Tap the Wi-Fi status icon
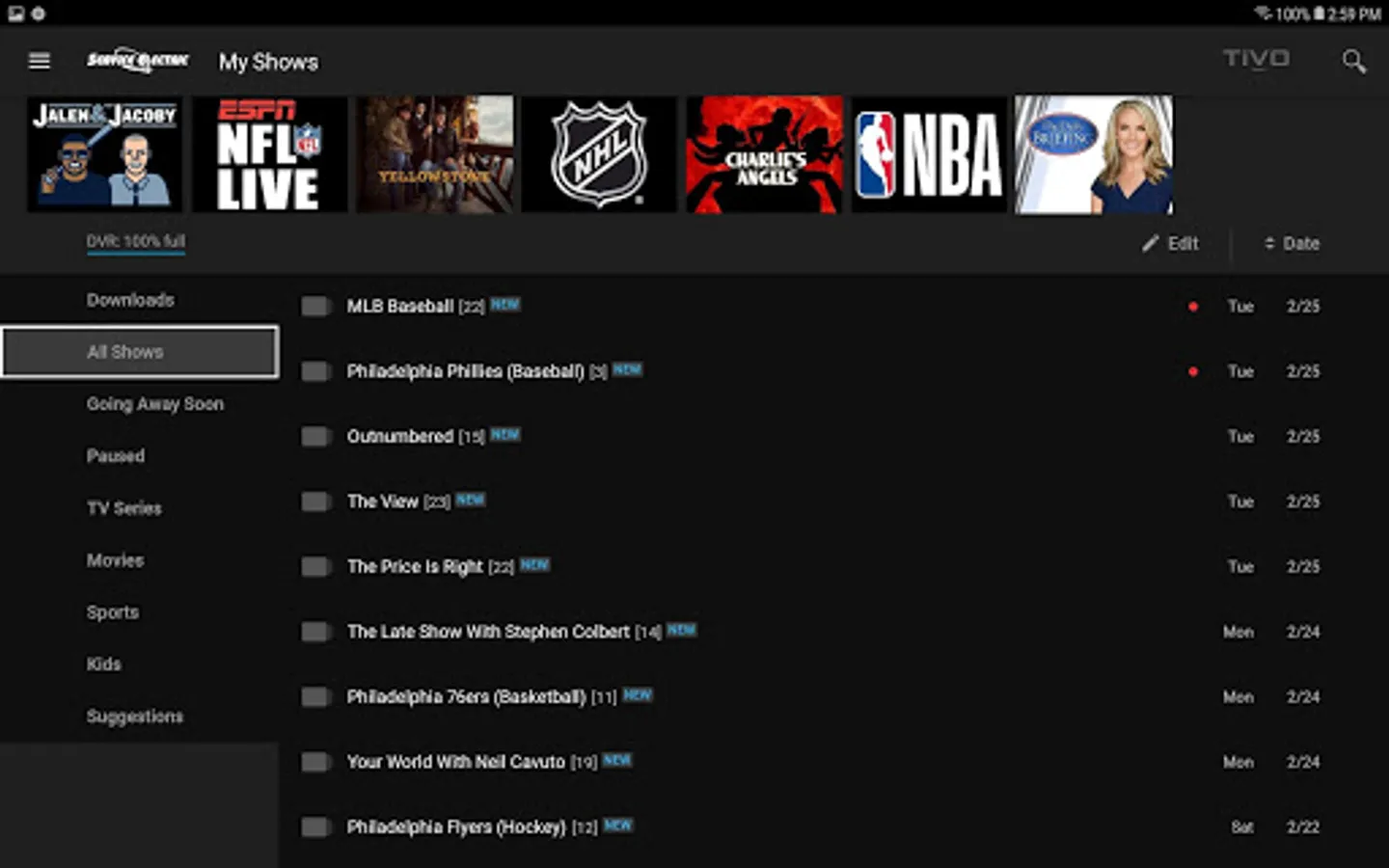Viewport: 1389px width, 868px height. pyautogui.click(x=1263, y=14)
